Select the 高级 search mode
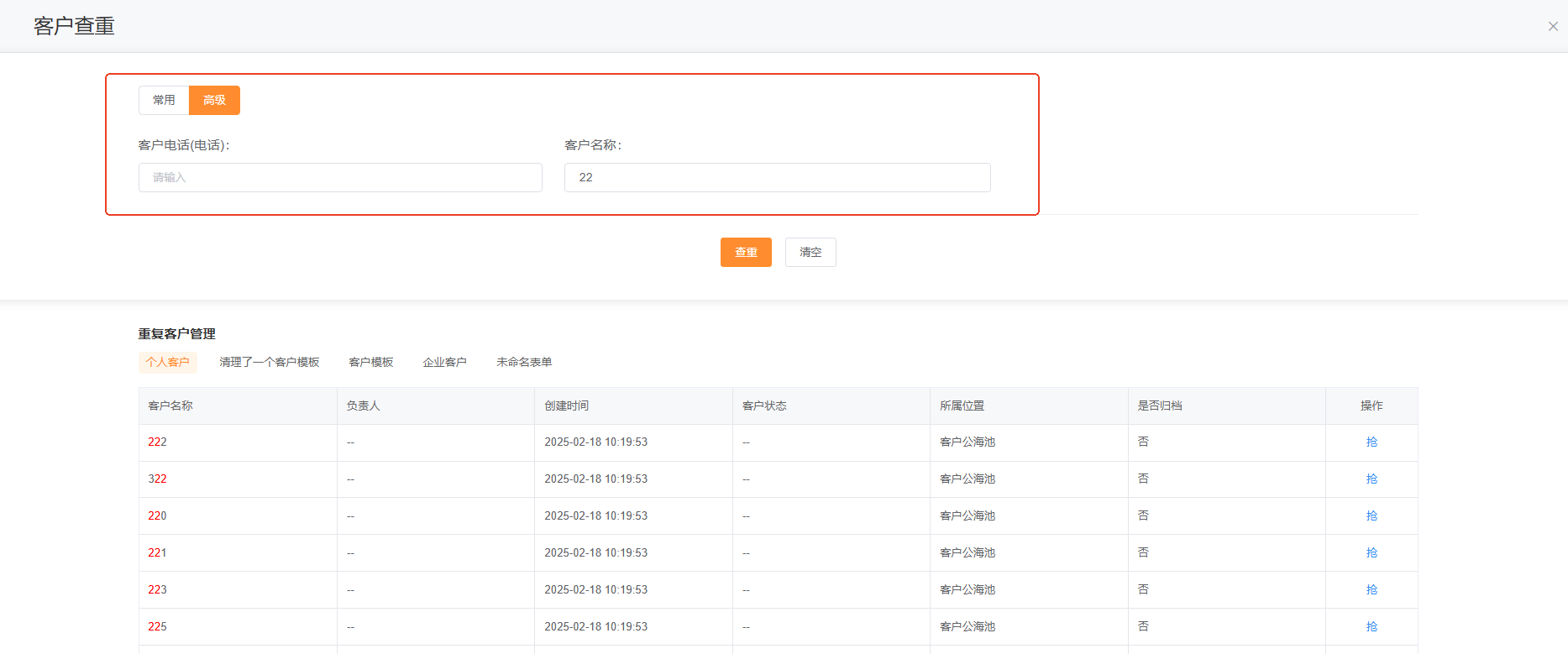1568x654 pixels. tap(214, 100)
